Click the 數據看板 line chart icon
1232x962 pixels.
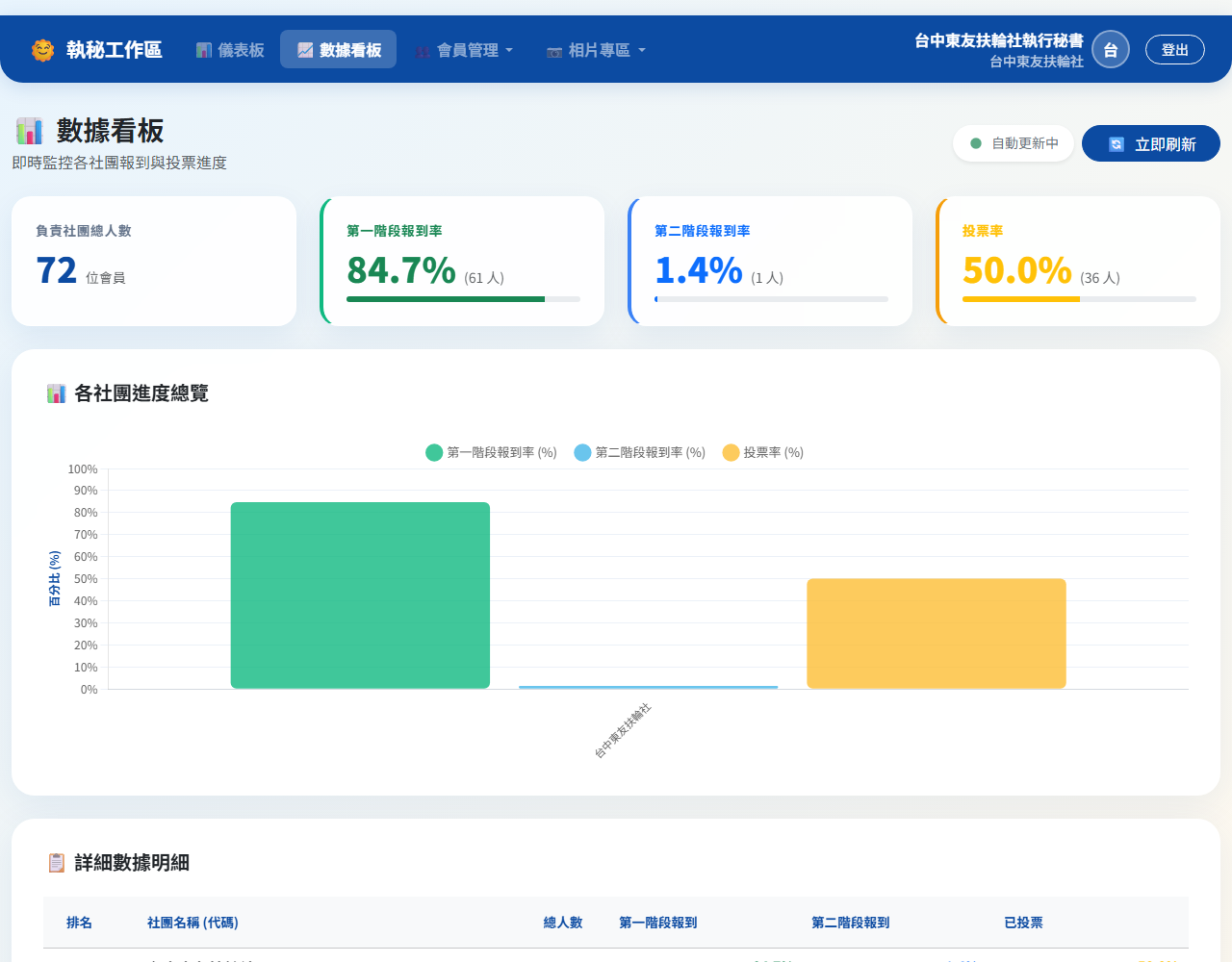tap(305, 50)
